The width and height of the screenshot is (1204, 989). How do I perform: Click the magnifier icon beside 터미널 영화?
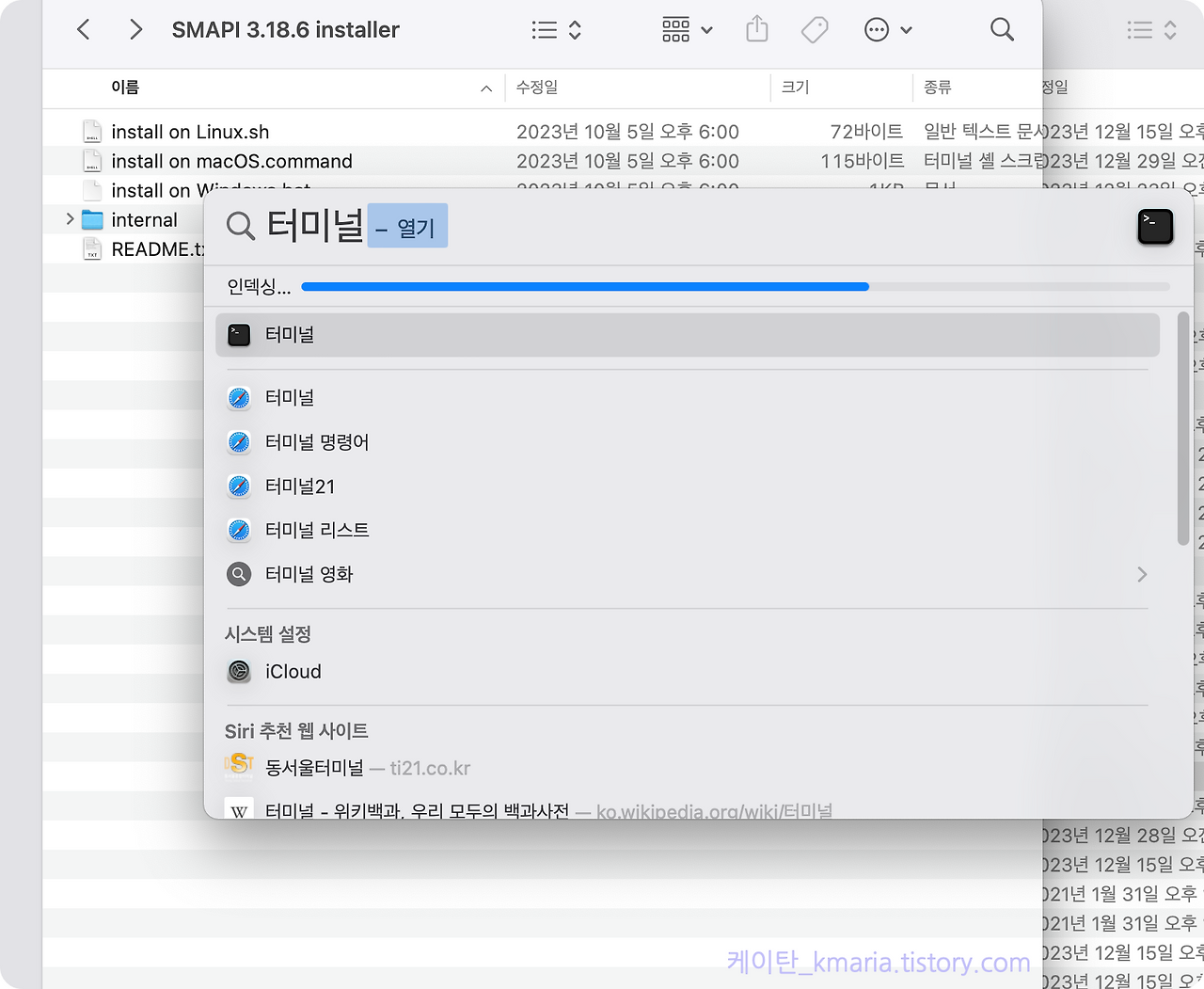pos(239,574)
